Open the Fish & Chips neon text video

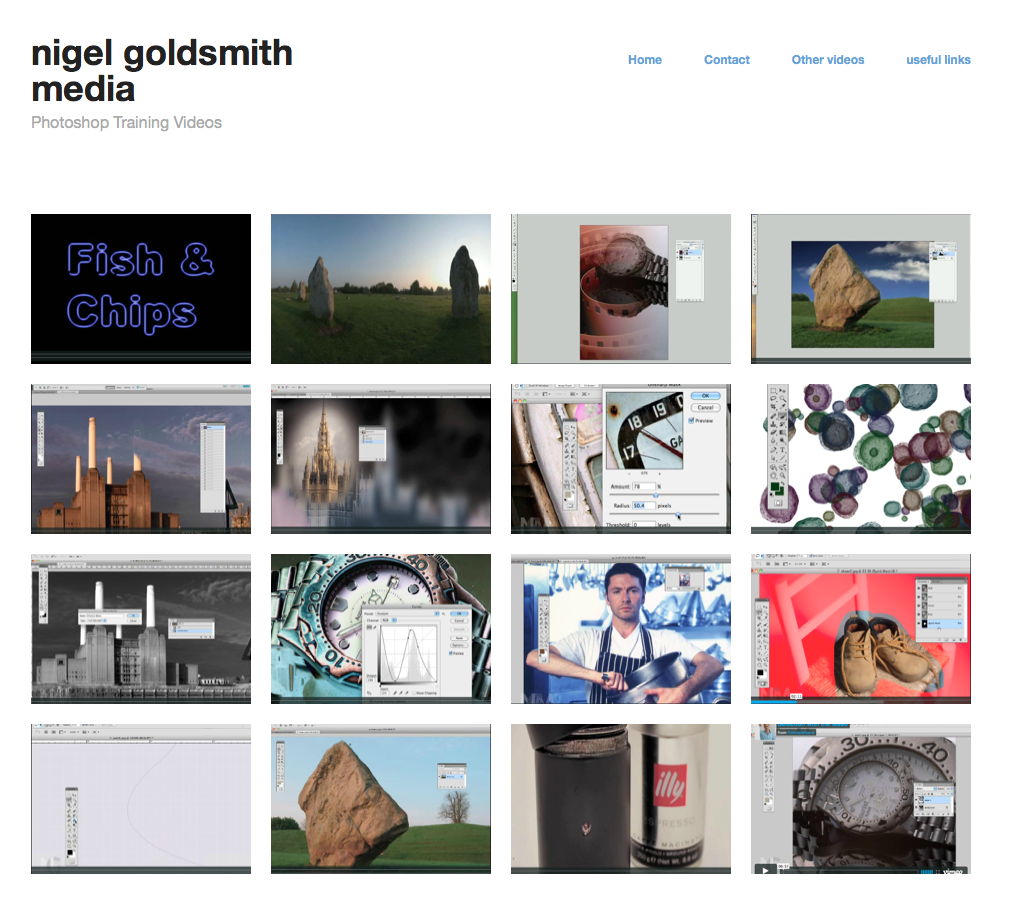pos(141,288)
